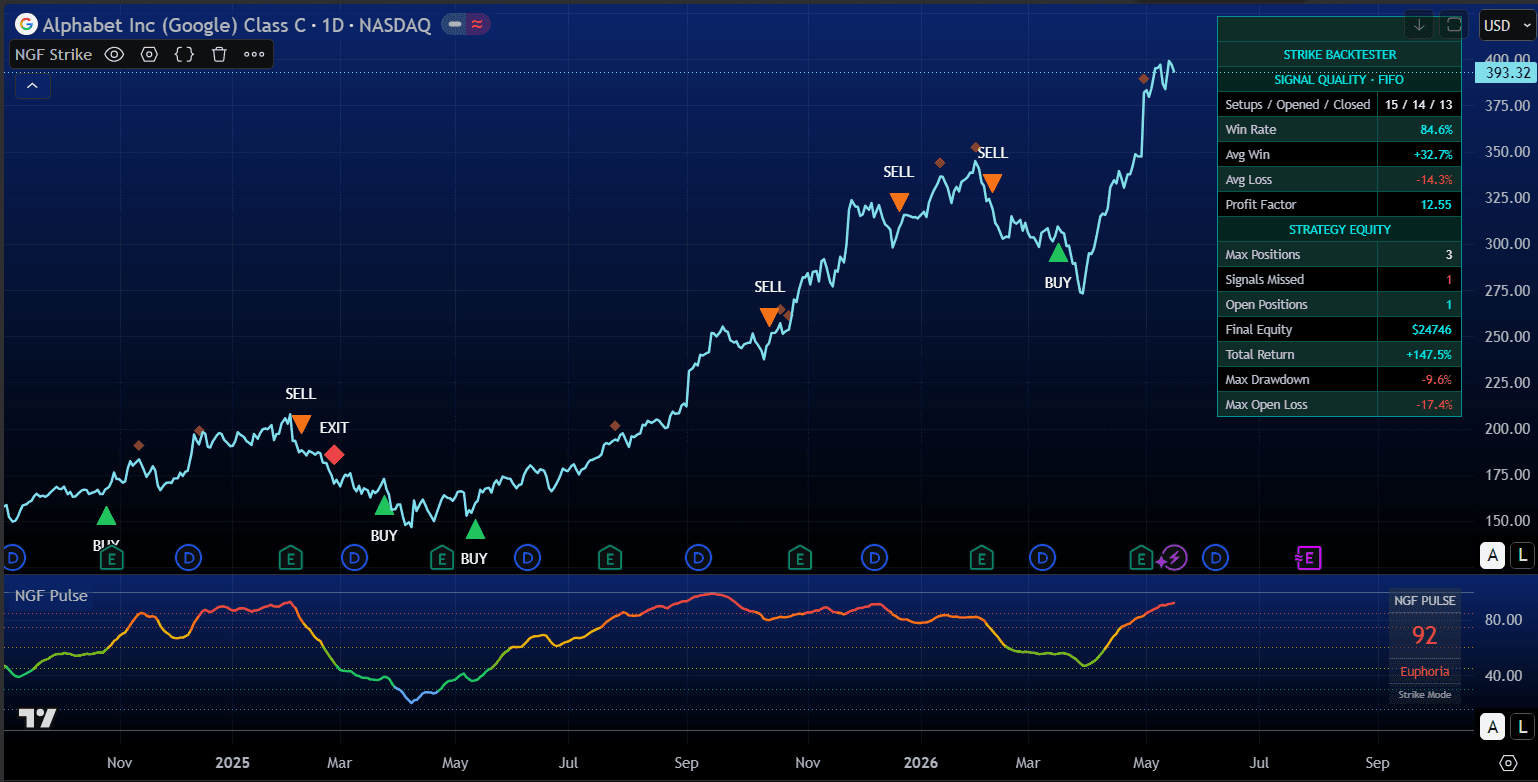The height and width of the screenshot is (782, 1538).
Task: Open earnings E marker near July 2025
Action: click(609, 557)
